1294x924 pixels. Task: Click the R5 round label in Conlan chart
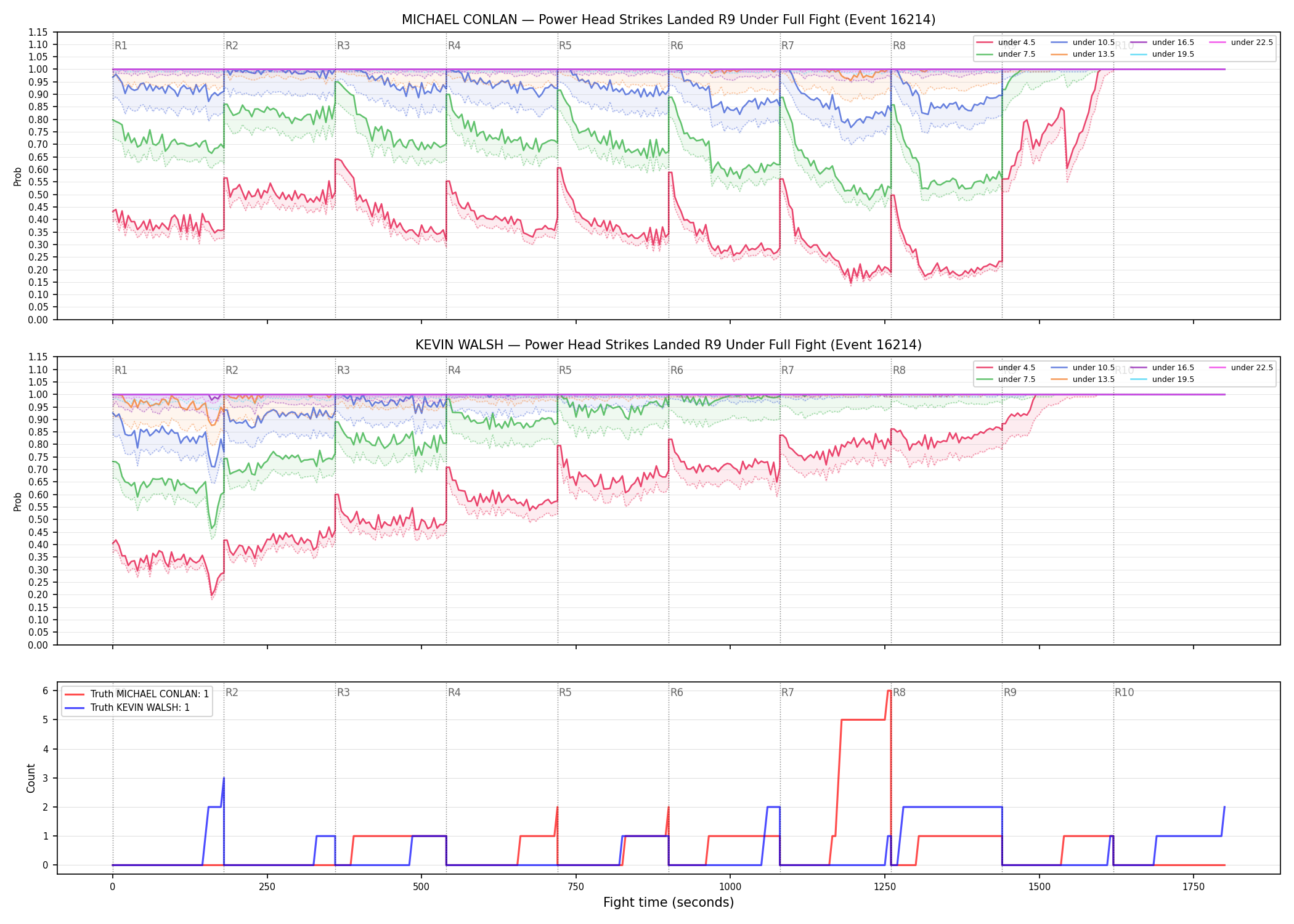tap(565, 46)
